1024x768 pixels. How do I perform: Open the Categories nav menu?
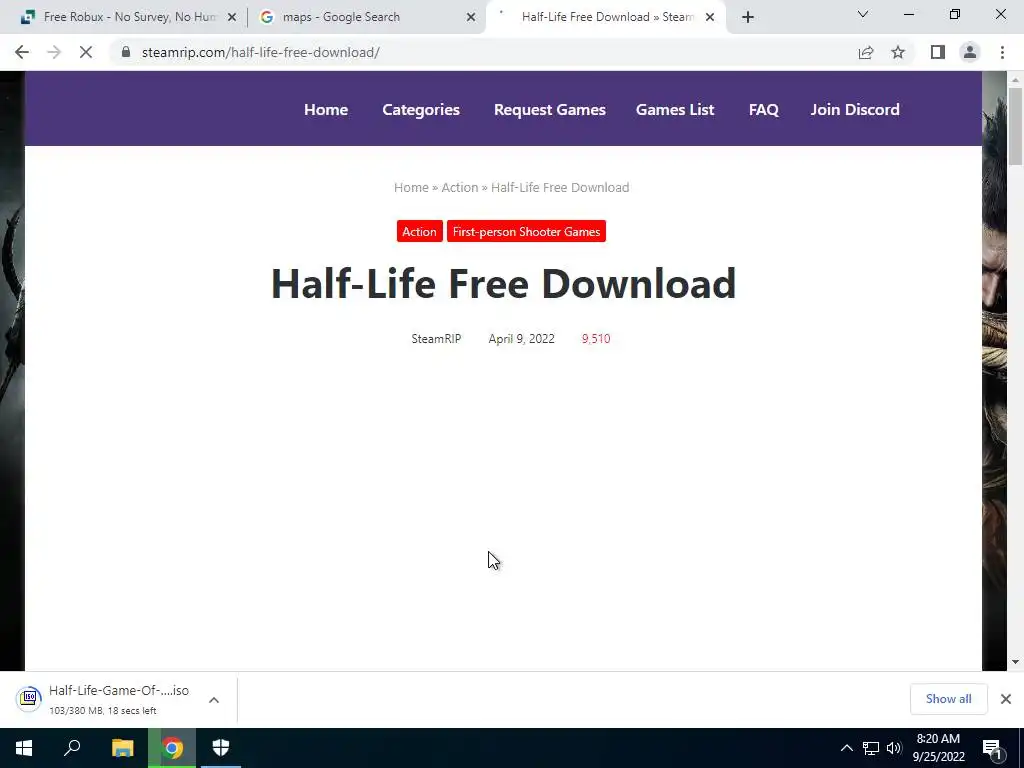tap(421, 109)
